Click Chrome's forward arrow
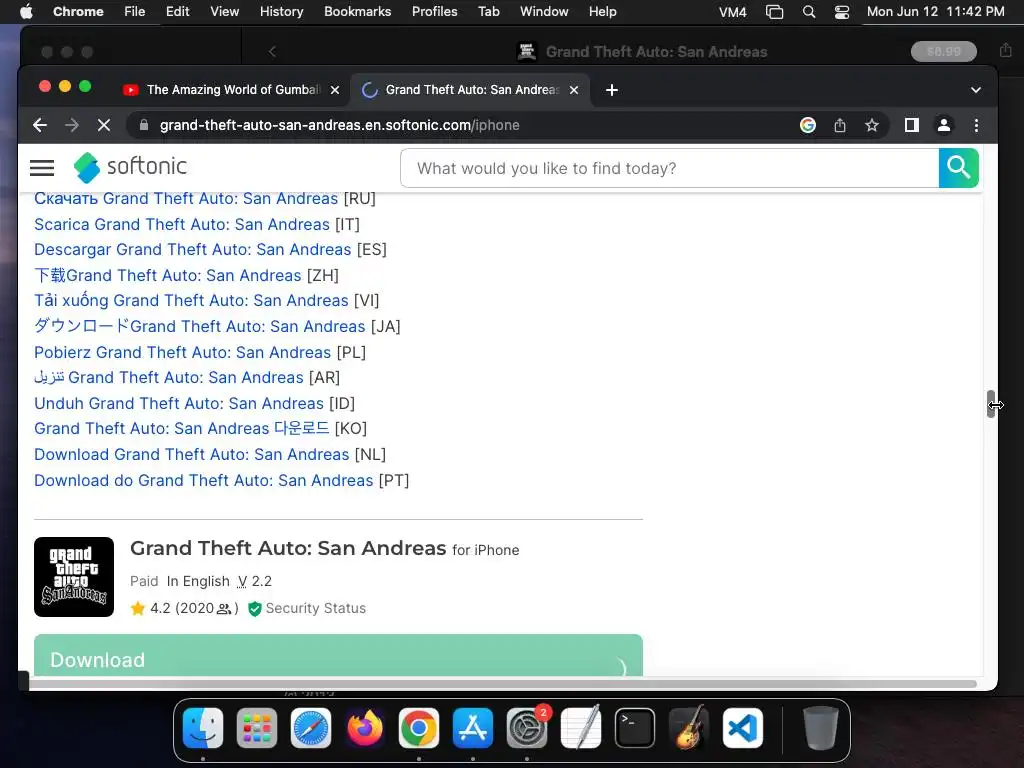This screenshot has height=768, width=1024. pos(72,125)
